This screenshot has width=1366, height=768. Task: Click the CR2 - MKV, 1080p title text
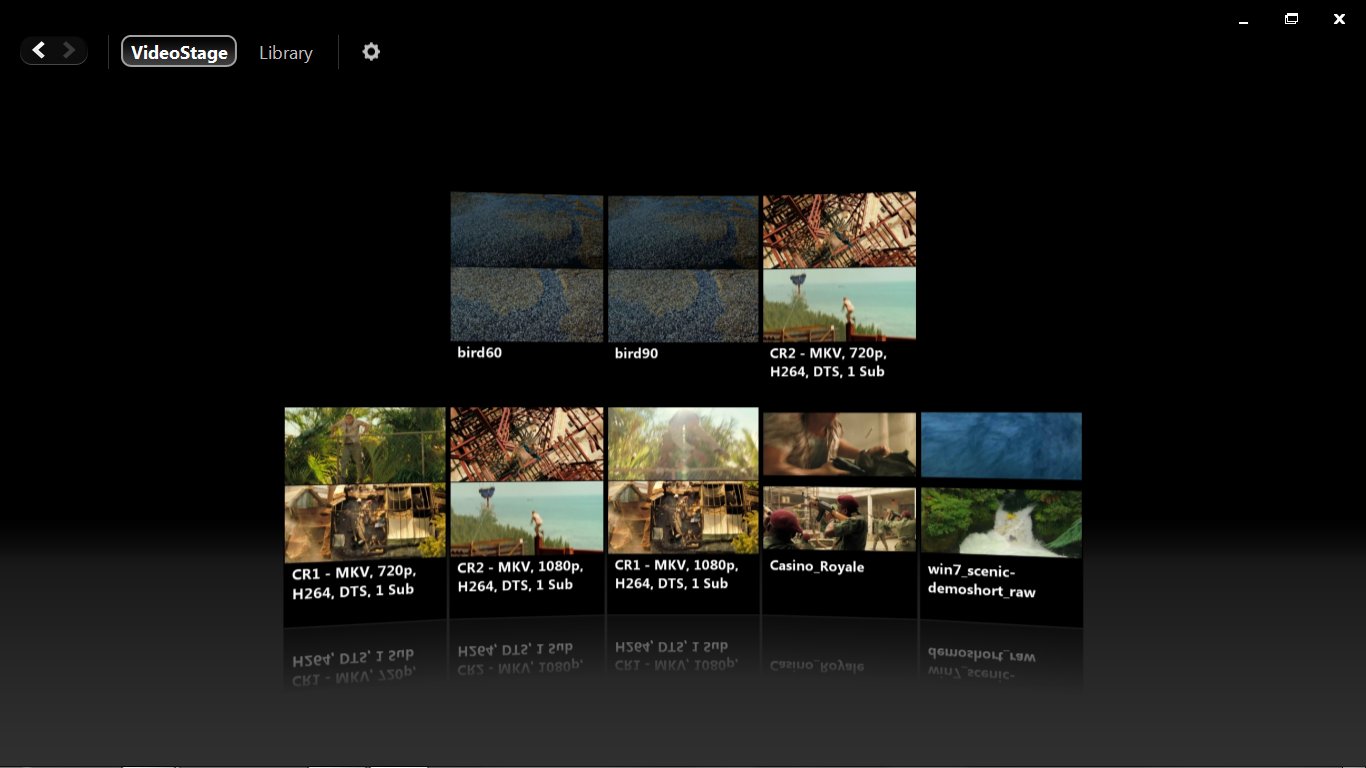tap(520, 576)
